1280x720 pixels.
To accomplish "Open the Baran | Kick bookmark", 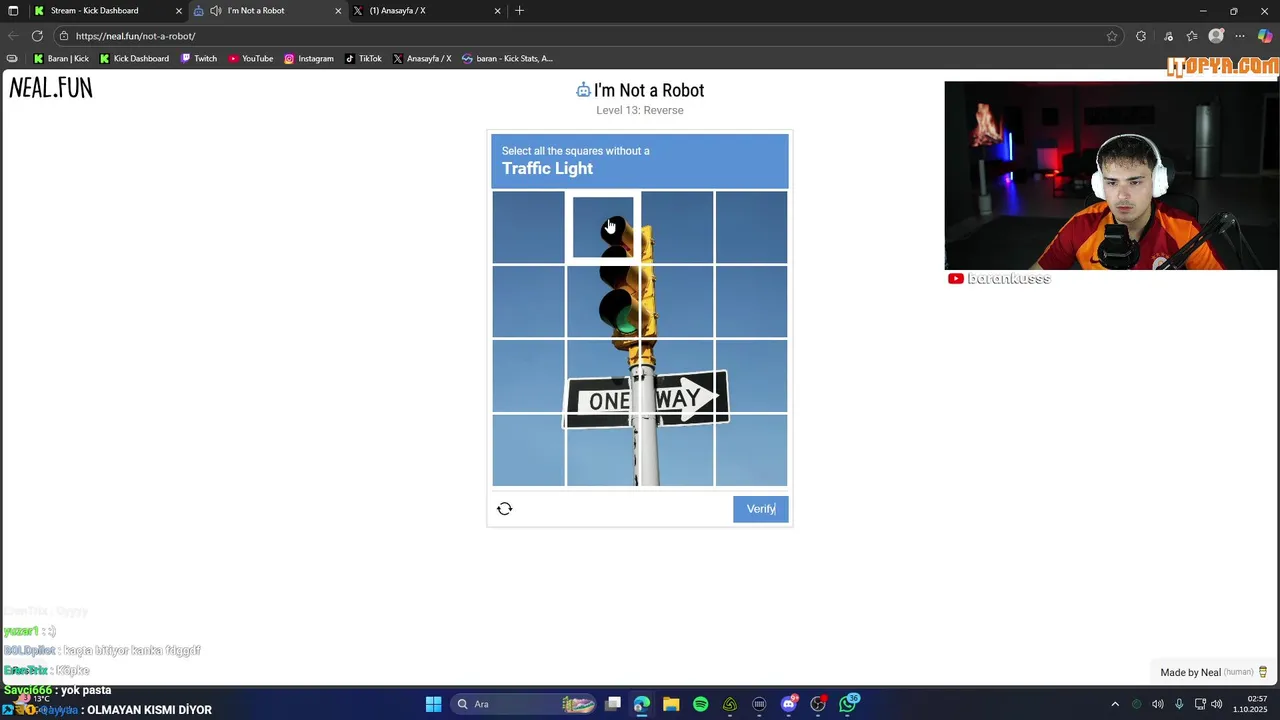I will point(61,58).
